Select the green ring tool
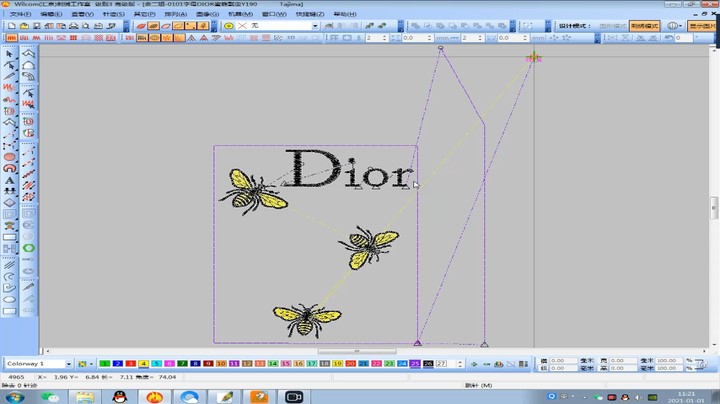This screenshot has width=720, height=404. (28, 248)
